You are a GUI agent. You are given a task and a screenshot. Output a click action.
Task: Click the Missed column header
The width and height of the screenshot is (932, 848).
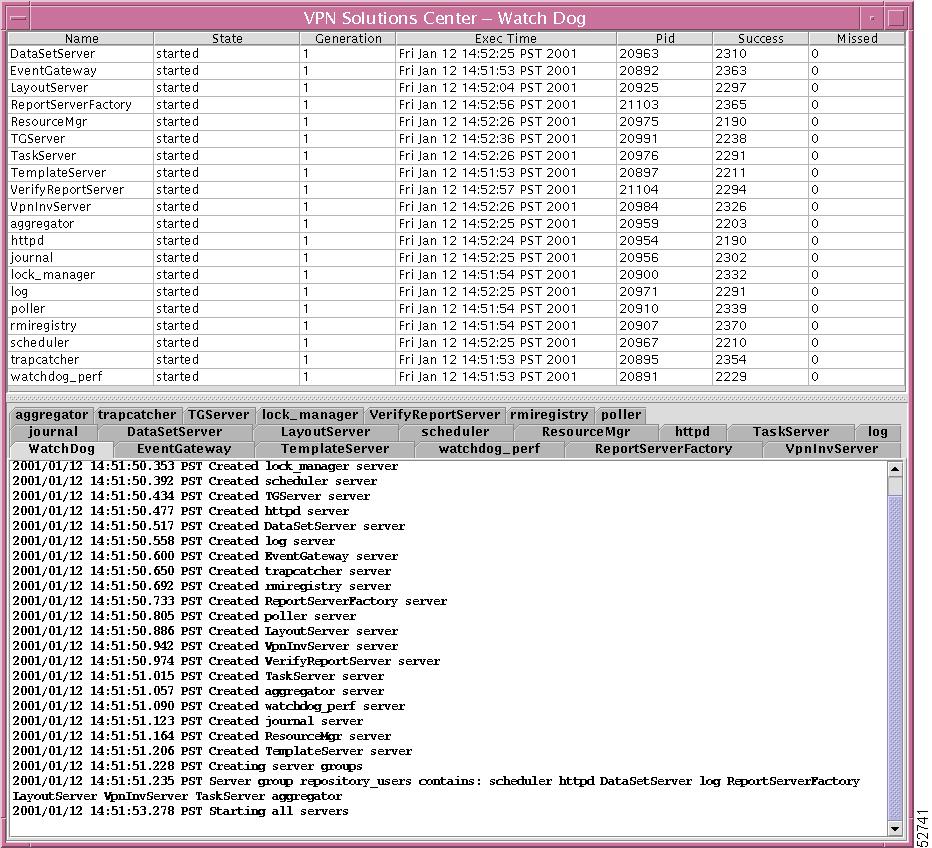click(x=857, y=39)
